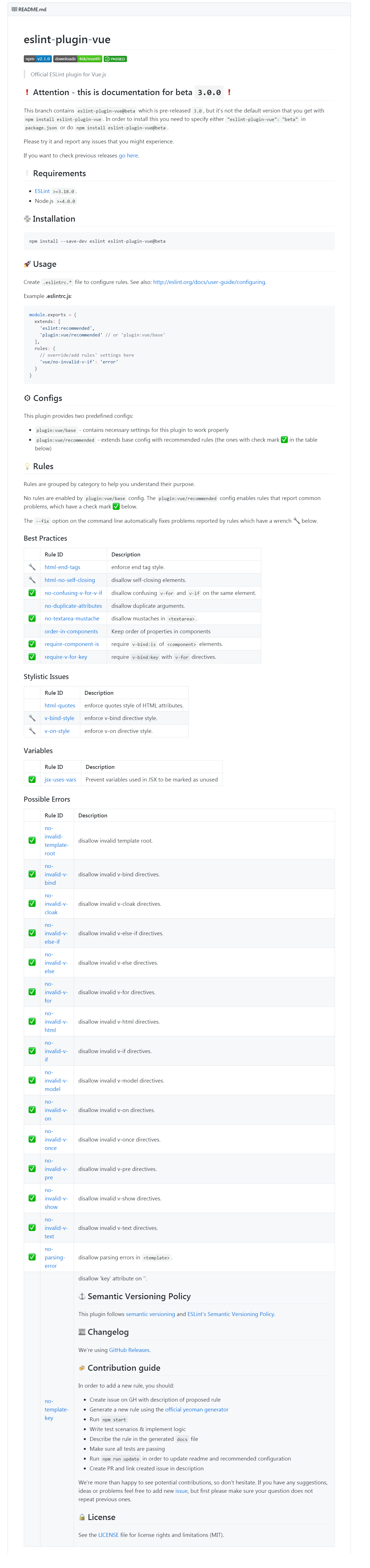Click the newspaper icon beside Changelog
Image resolution: width=370 pixels, height=1568 pixels.
tap(82, 1332)
